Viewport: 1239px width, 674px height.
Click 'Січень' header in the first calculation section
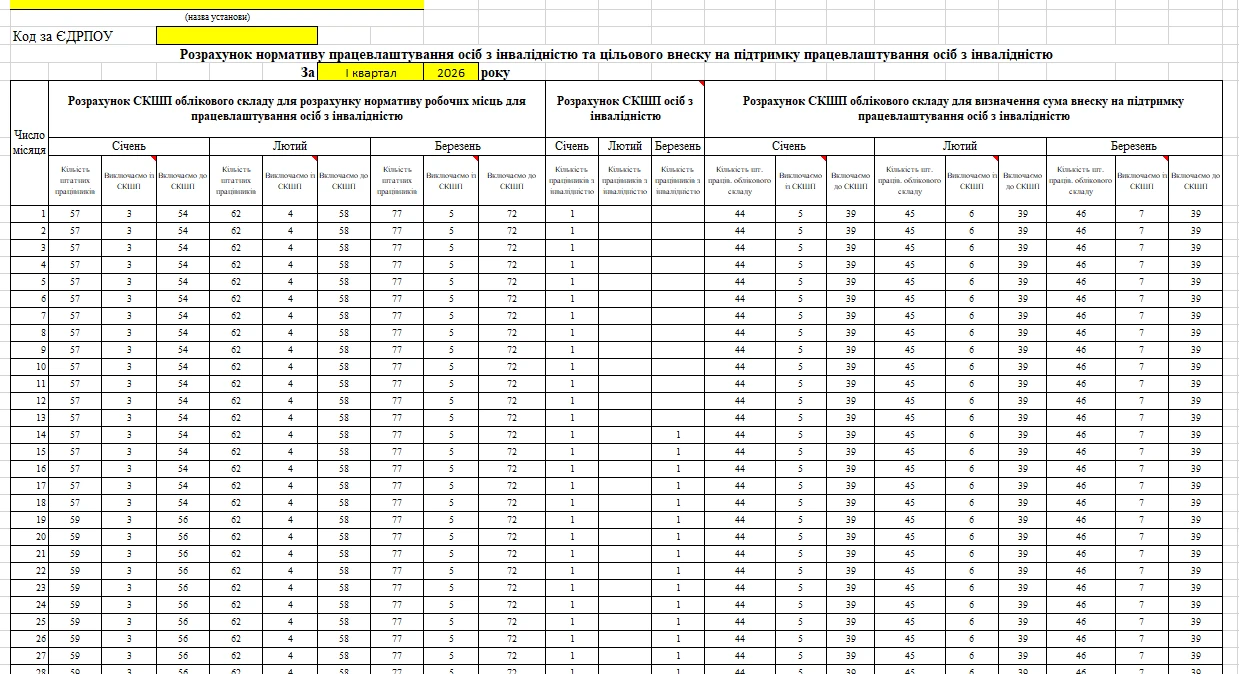tap(129, 146)
